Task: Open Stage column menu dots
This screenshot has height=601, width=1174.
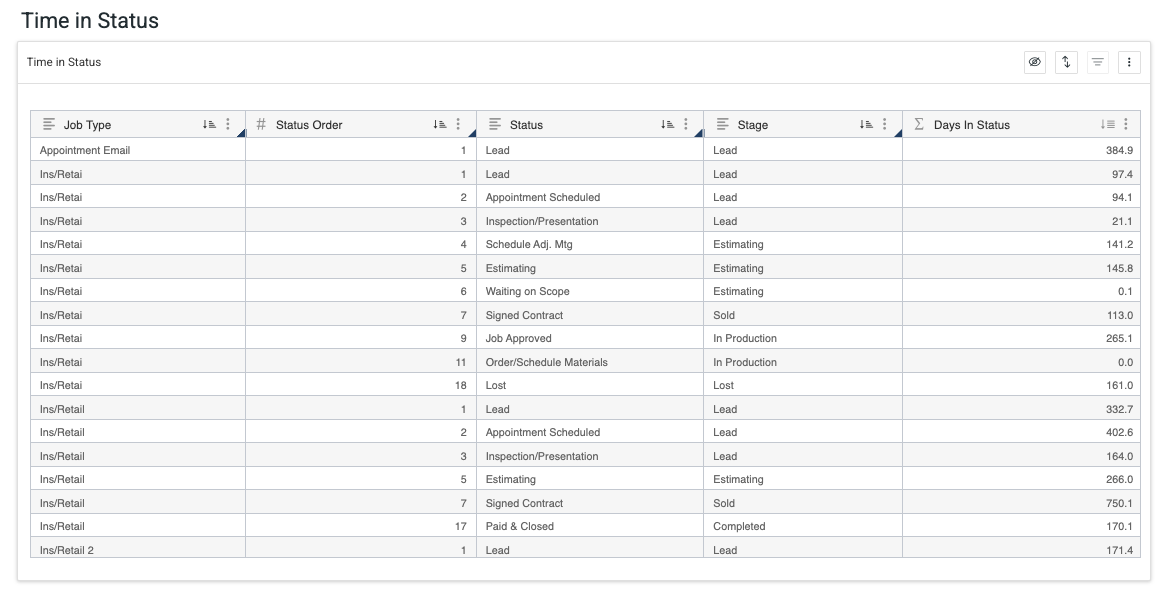Action: 884,124
